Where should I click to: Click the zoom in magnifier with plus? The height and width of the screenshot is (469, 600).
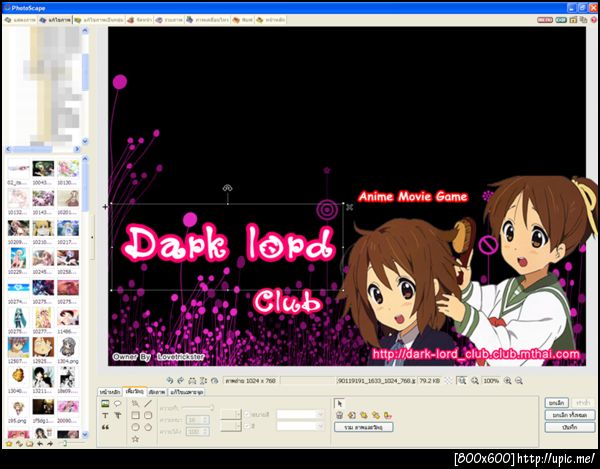[507, 381]
